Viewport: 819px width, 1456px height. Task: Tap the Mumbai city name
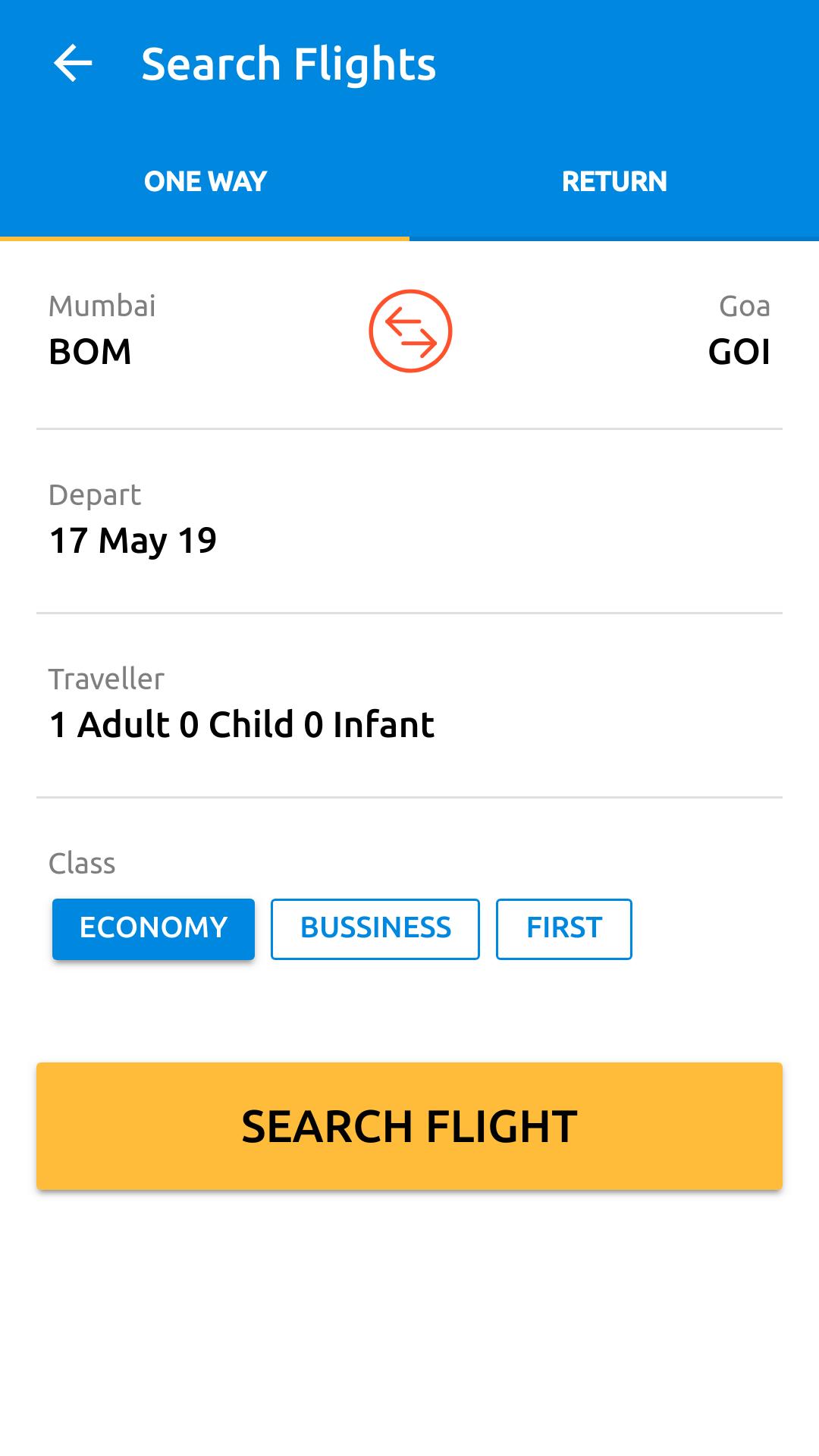[102, 306]
